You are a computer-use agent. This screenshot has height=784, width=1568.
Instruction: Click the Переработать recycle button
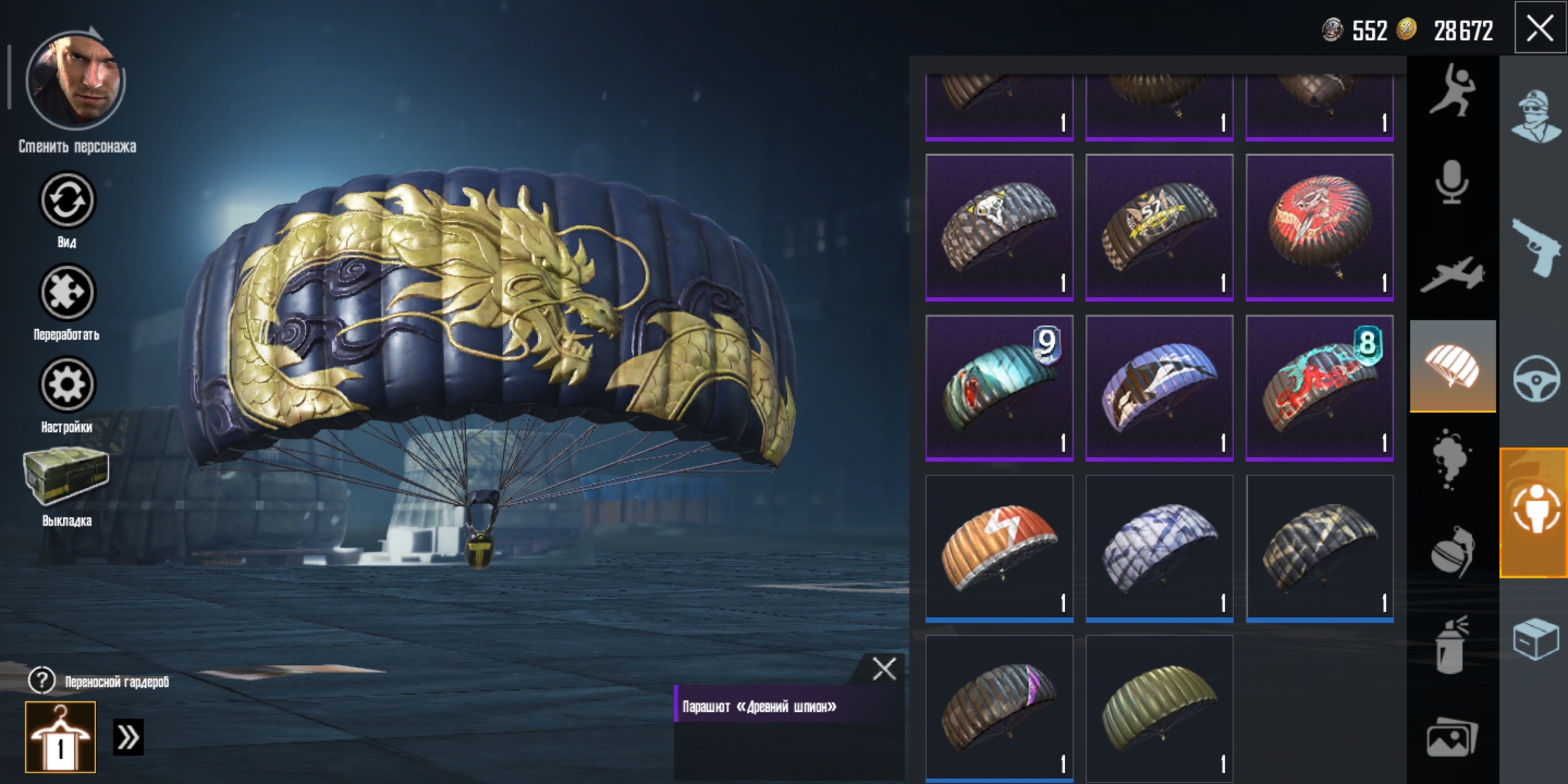(x=67, y=293)
